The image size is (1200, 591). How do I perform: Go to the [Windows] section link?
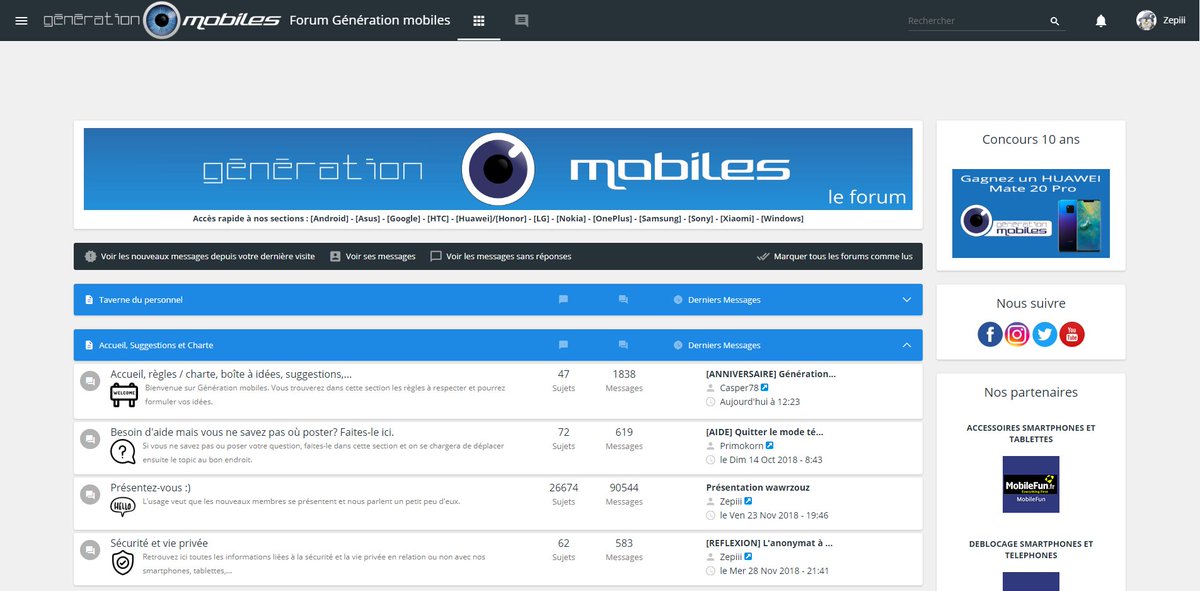(x=783, y=218)
